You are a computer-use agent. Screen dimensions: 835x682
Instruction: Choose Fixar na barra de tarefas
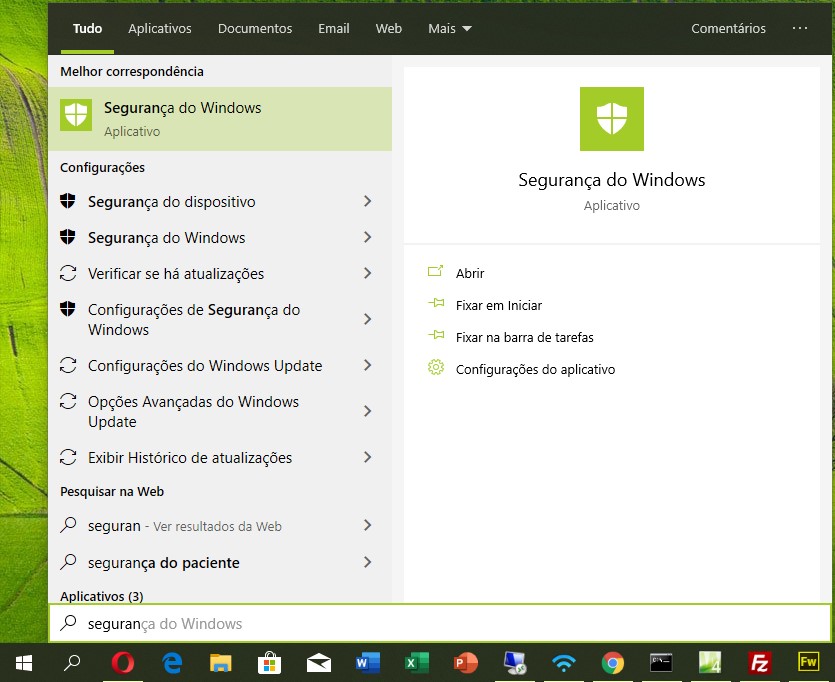(525, 337)
